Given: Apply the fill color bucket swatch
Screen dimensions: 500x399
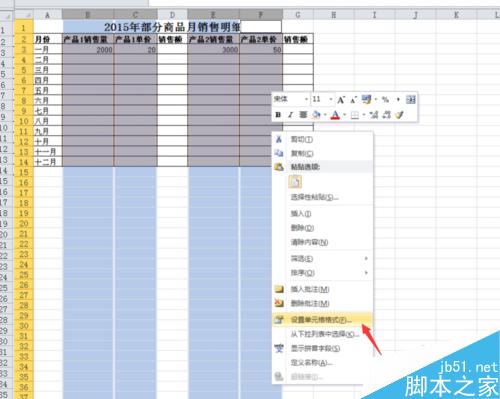Looking at the screenshot, I should pos(316,115).
